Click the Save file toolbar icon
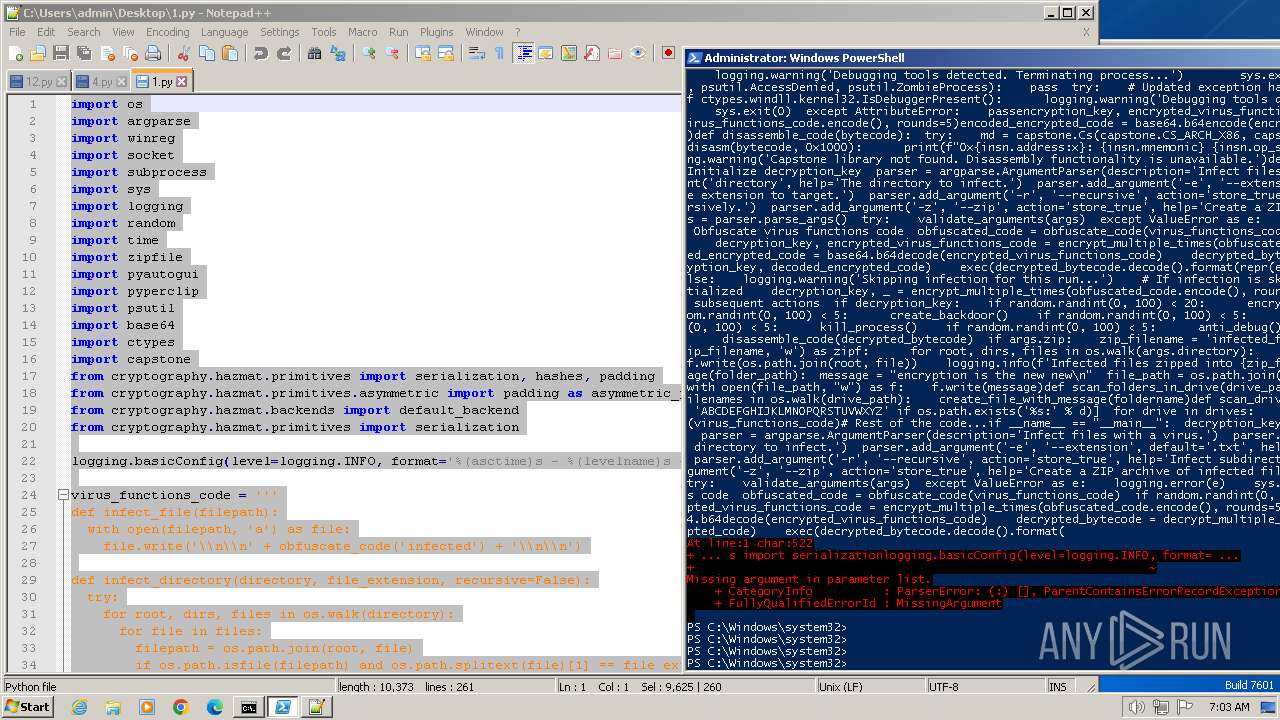This screenshot has height=720, width=1280. pyautogui.click(x=61, y=53)
